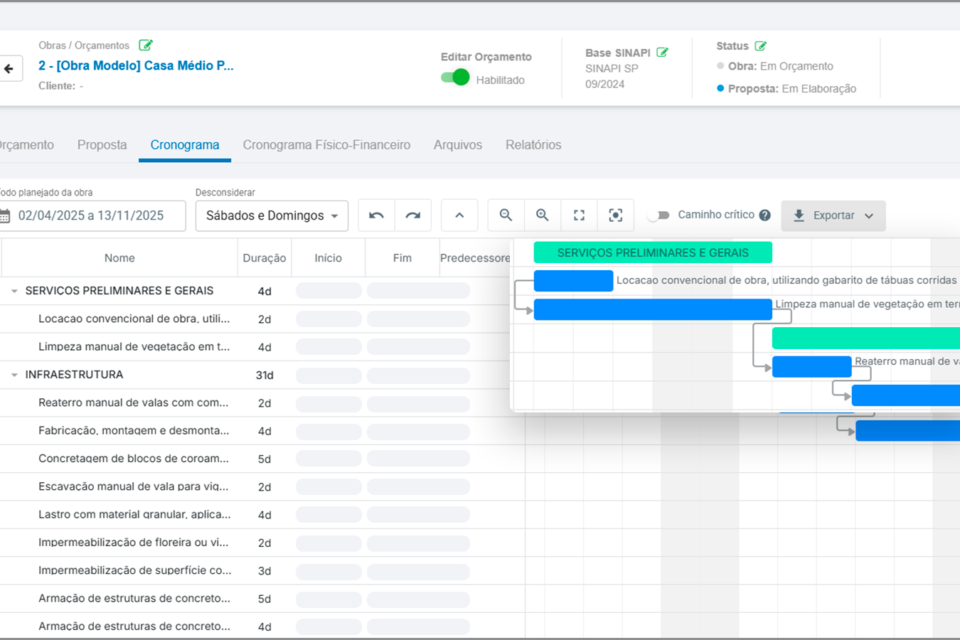Open the [Obra Modelo] Casa Médio project link
This screenshot has width=960, height=640.
tap(136, 66)
